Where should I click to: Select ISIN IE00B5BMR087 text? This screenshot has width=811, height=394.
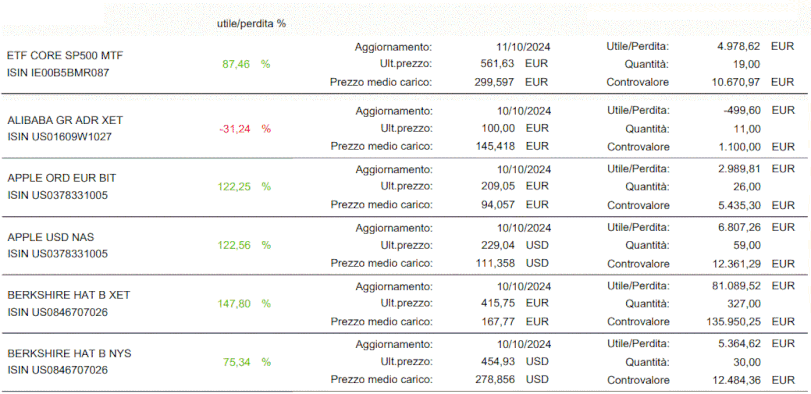[58, 73]
